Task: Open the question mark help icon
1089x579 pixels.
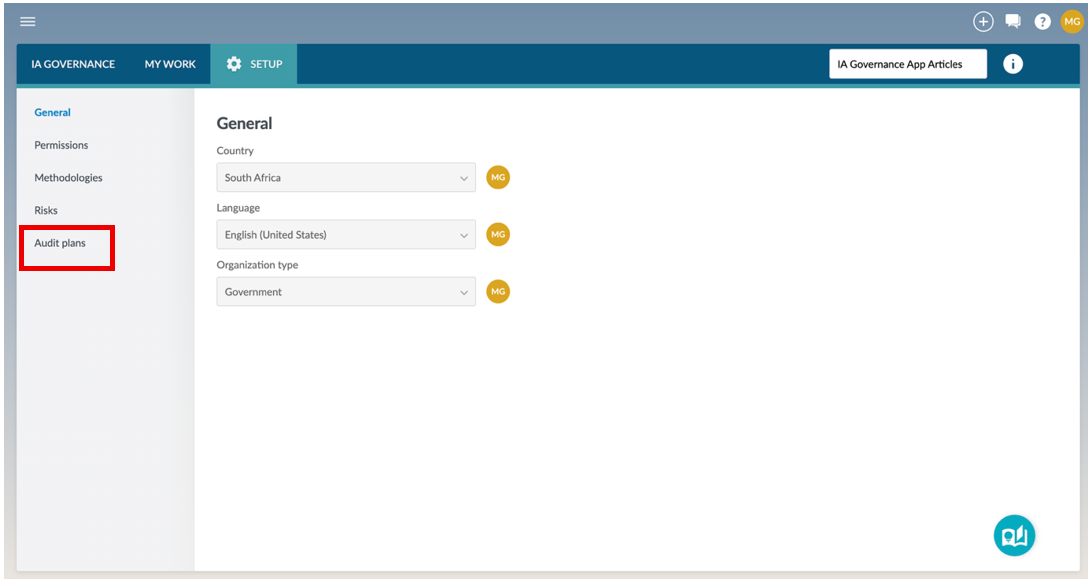Action: pyautogui.click(x=1042, y=22)
